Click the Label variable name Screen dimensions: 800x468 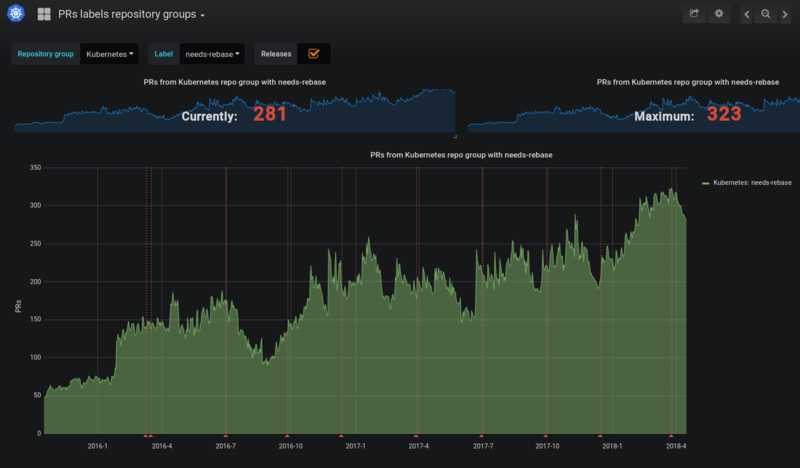tap(164, 54)
